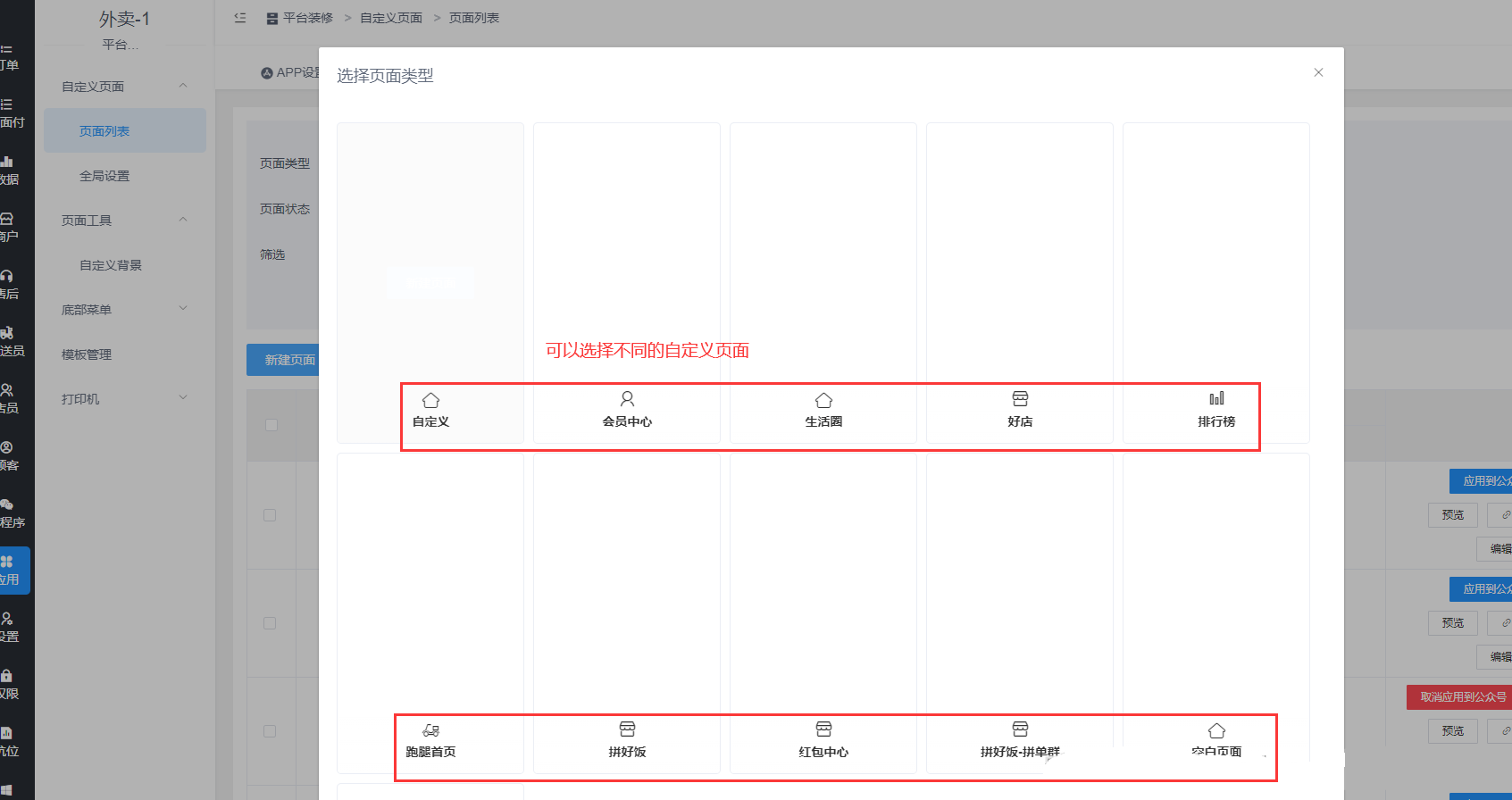Select the 会员中心 label
This screenshot has width=1512, height=800.
[627, 421]
